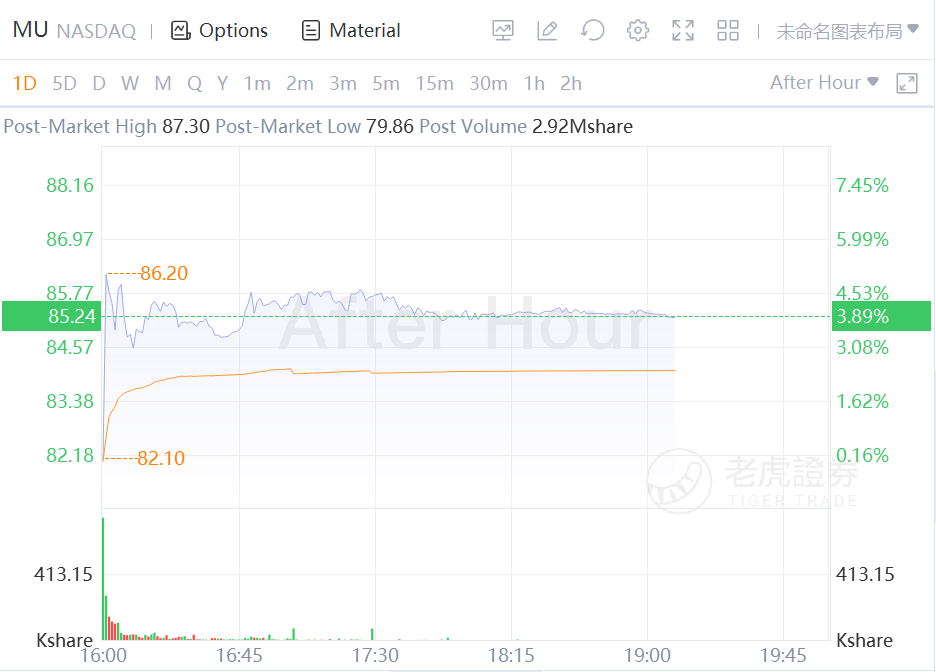Viewport: 936px width, 672px height.
Task: Open the grid layout icon
Action: tap(728, 31)
